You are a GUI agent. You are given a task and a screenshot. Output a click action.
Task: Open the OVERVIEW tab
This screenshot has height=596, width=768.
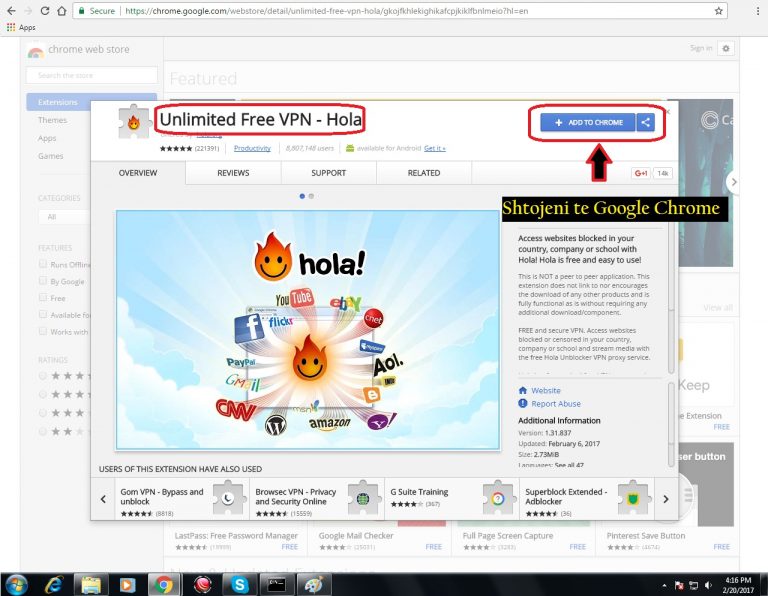click(138, 173)
